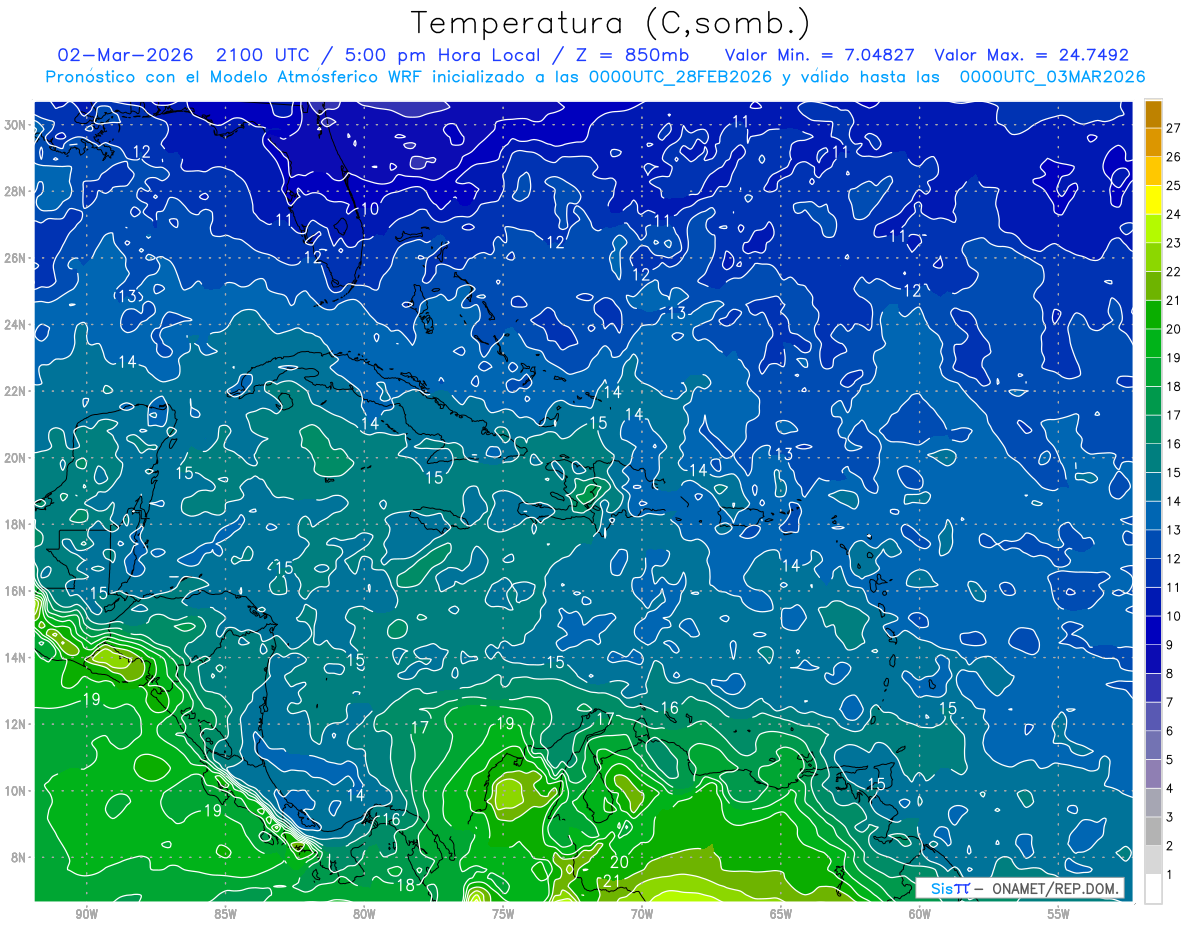Click the yellow color scale segment between 24 and 25

point(1153,200)
